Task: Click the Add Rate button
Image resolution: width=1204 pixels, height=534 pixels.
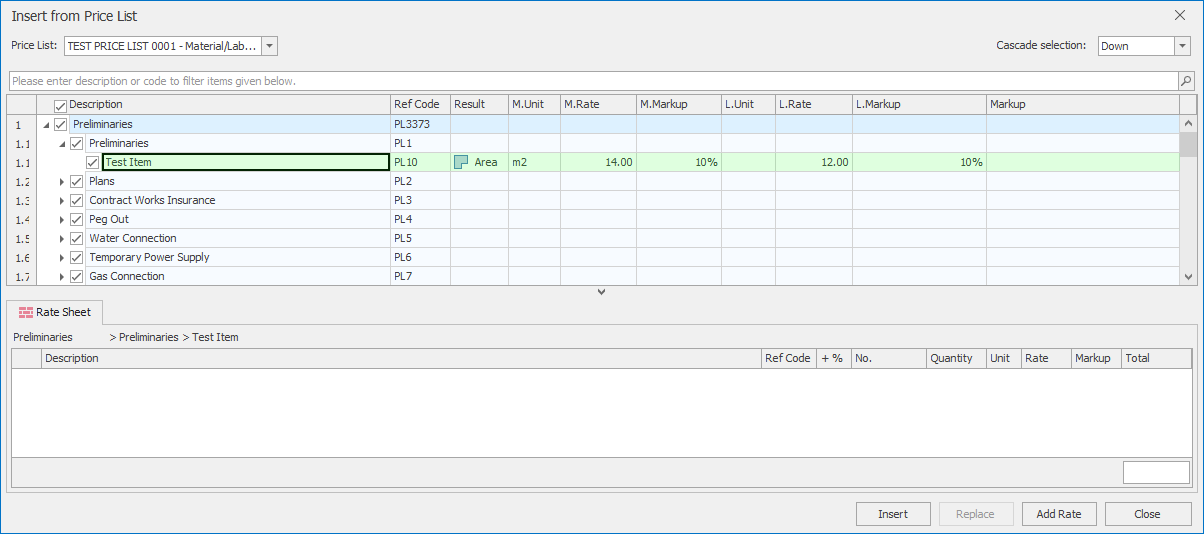Action: pos(1059,514)
